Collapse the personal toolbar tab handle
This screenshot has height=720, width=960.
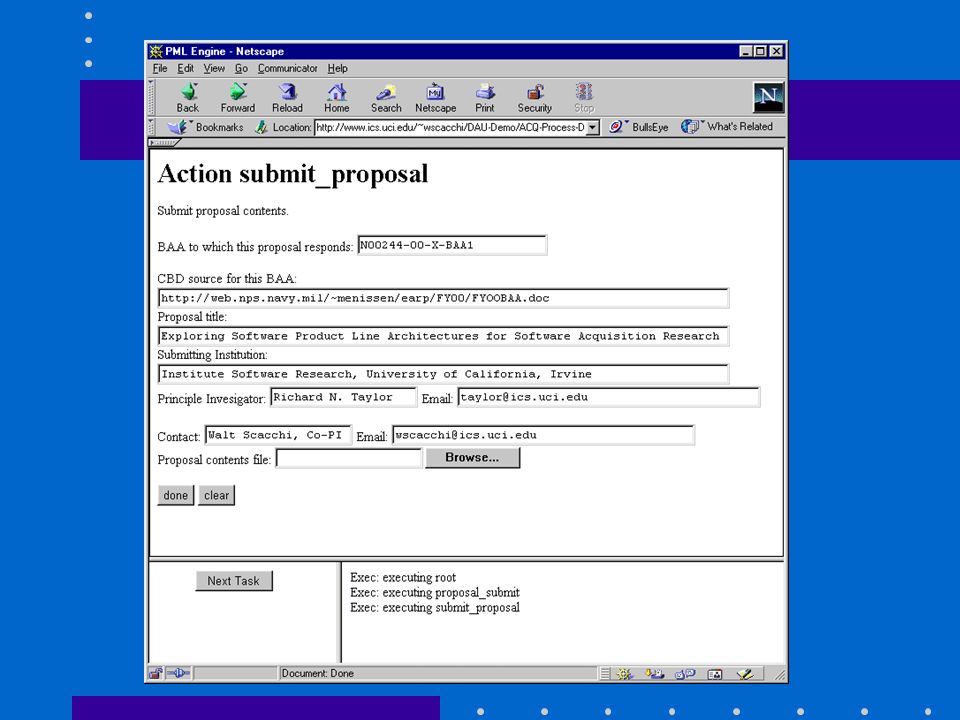pyautogui.click(x=164, y=143)
